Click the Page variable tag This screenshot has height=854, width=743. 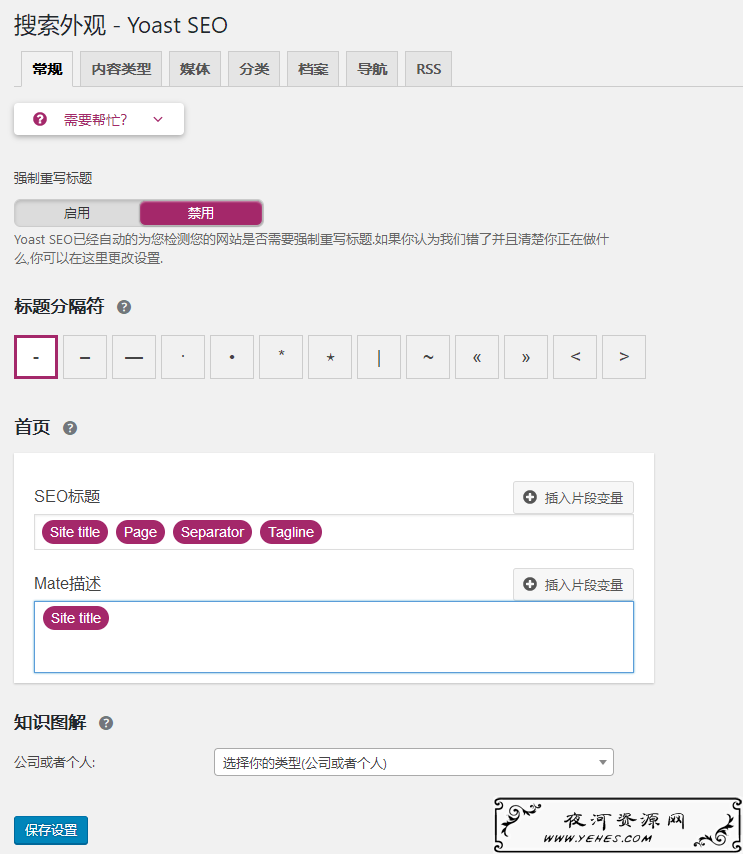click(x=141, y=532)
